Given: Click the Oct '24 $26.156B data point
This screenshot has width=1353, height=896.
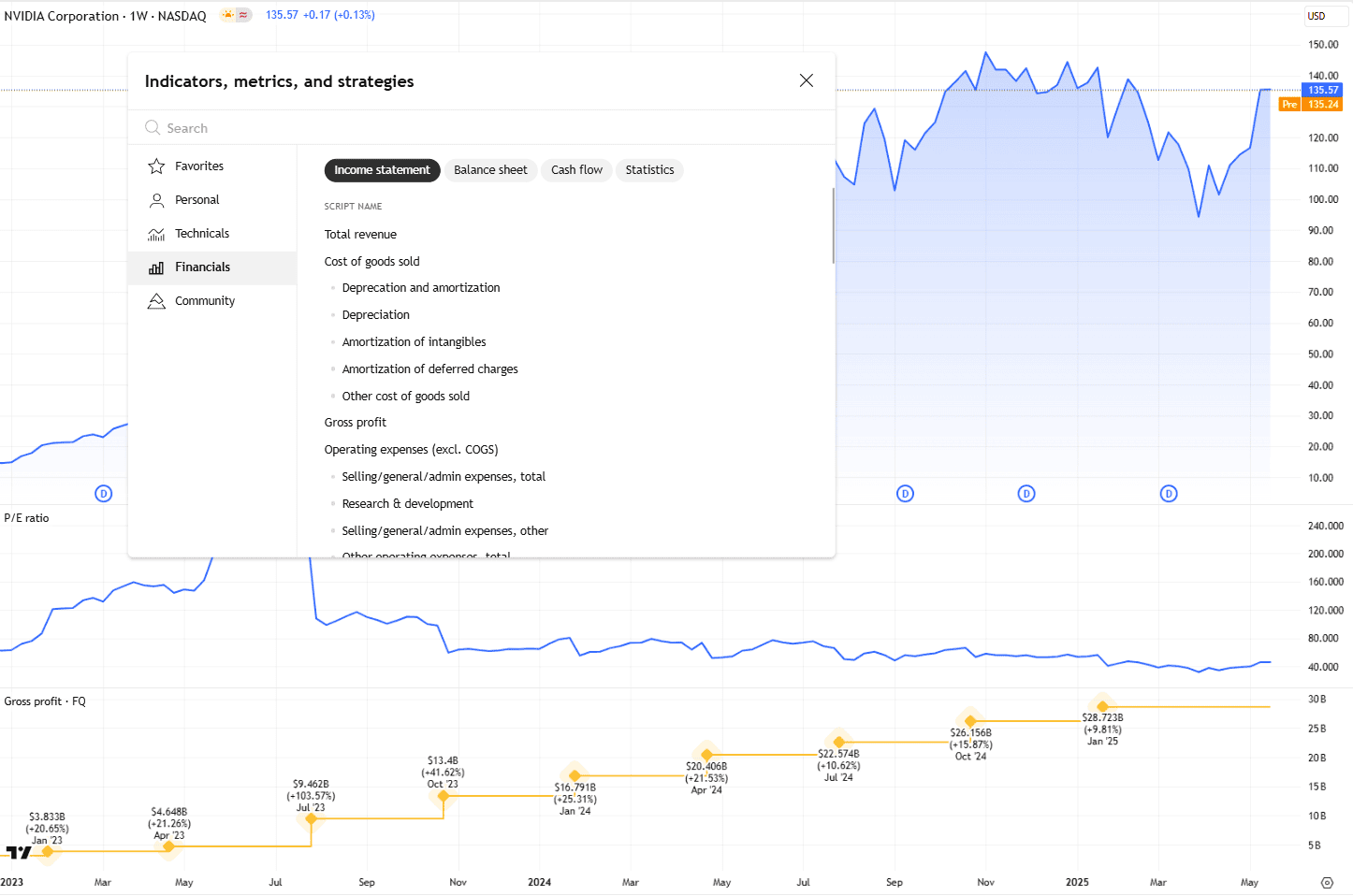Looking at the screenshot, I should 970,721.
